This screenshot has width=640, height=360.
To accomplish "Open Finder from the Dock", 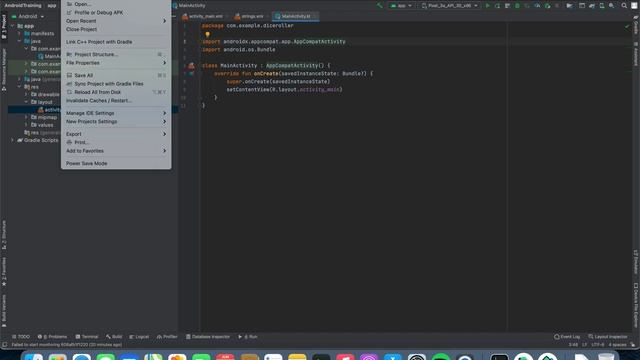I will [x=33, y=356].
